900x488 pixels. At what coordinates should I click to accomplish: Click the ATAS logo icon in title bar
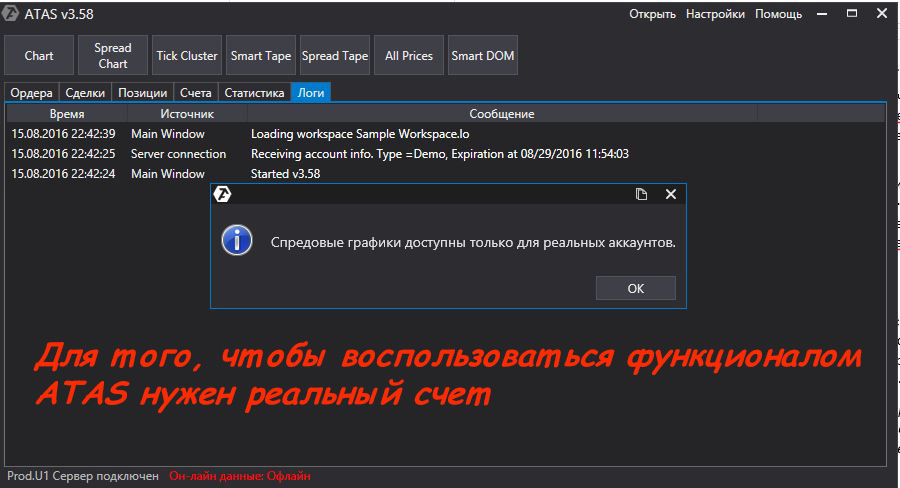(x=10, y=13)
